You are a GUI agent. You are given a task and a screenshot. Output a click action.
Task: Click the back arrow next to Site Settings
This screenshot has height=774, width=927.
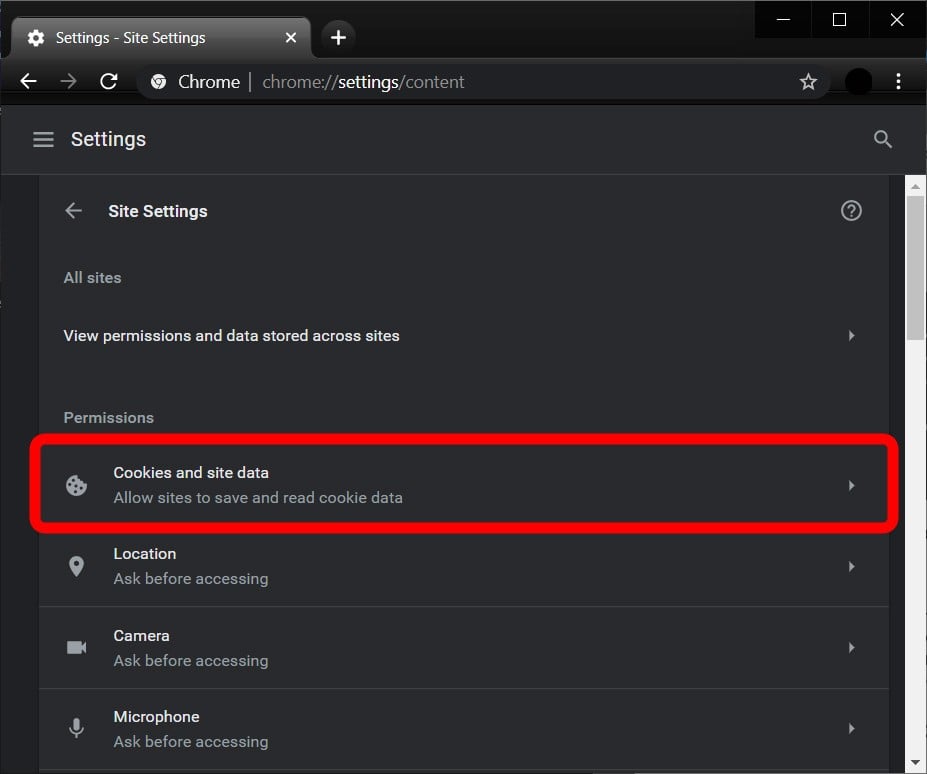[73, 211]
